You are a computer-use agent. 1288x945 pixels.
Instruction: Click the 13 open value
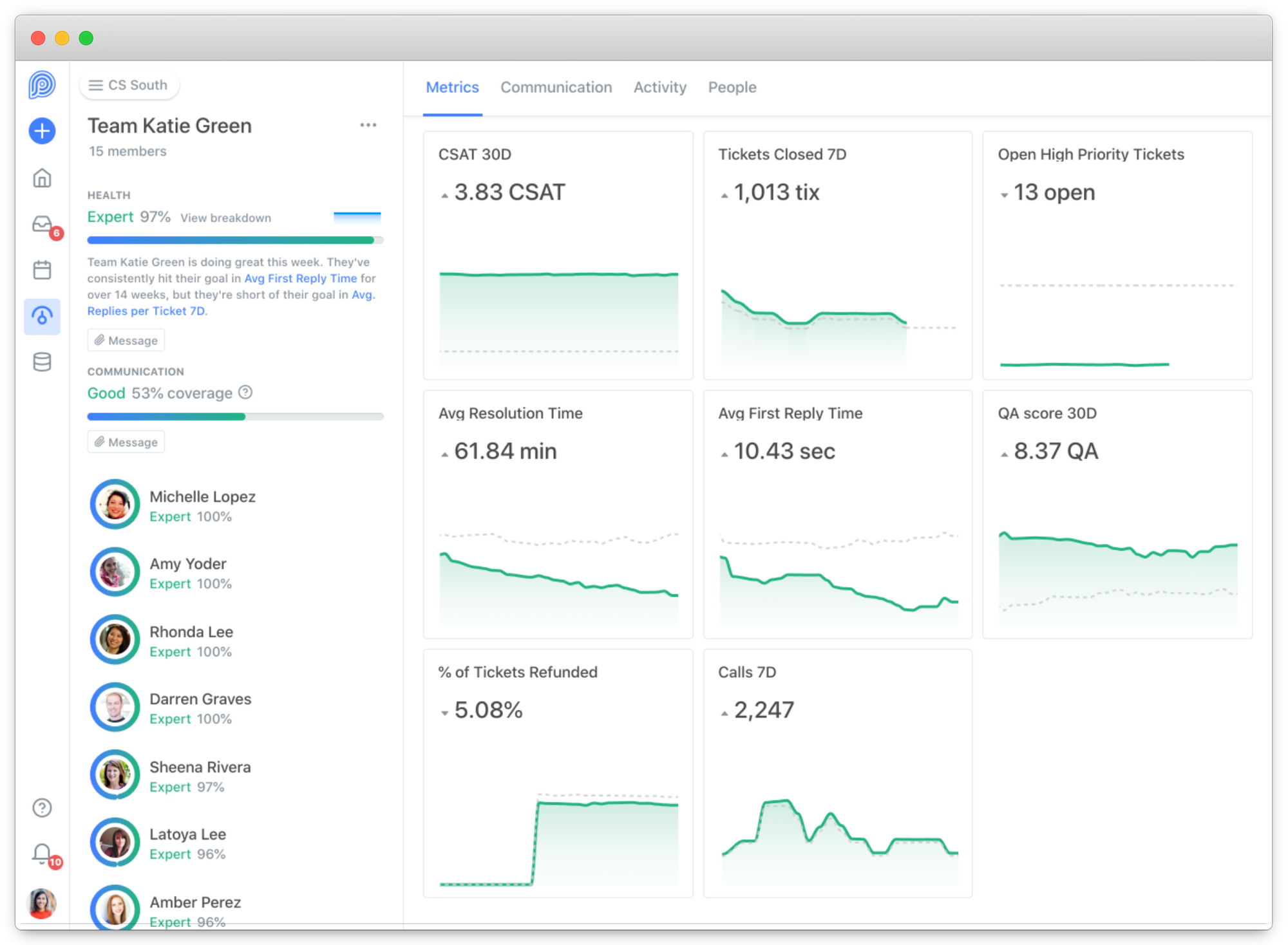(1054, 192)
